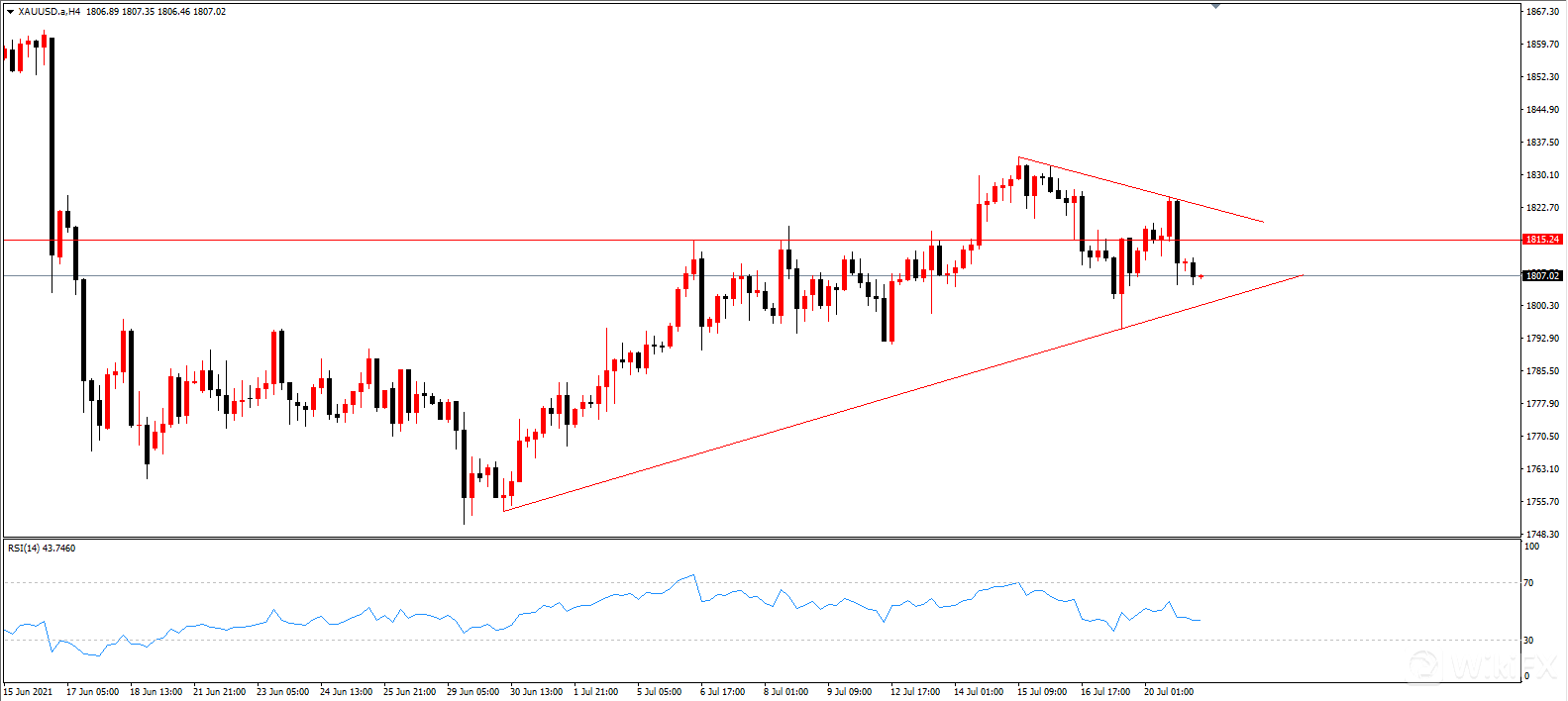Select the black 1807.02 current price label
The image size is (1568, 701).
click(x=1542, y=276)
